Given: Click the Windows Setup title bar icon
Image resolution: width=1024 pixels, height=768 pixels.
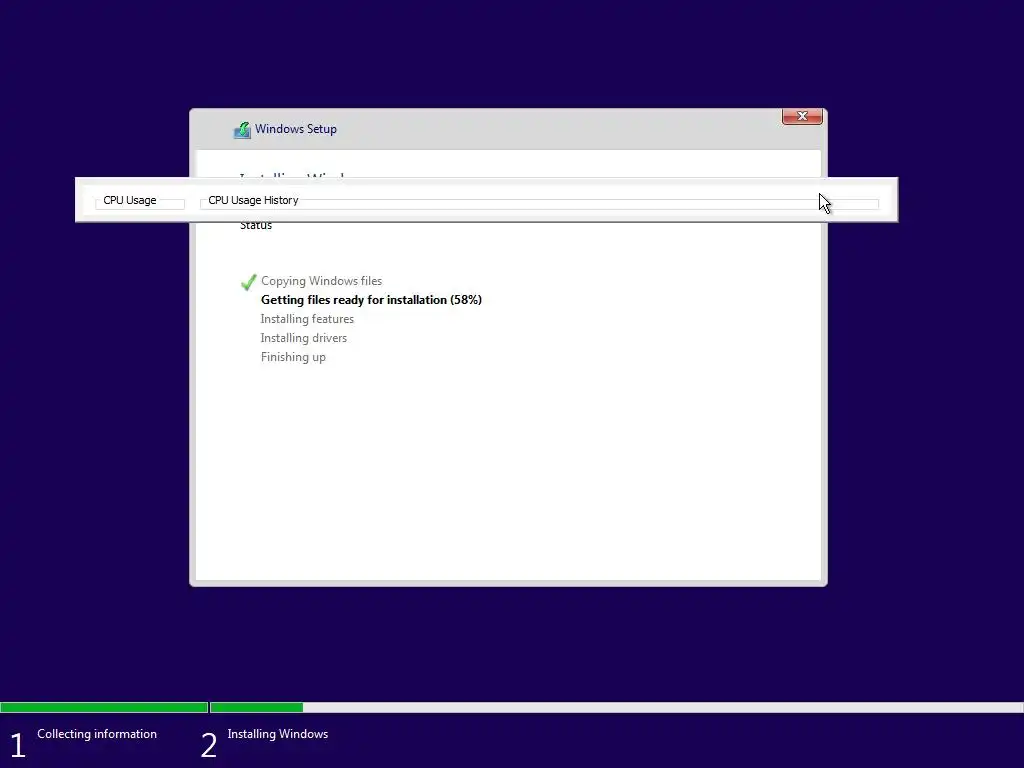Looking at the screenshot, I should point(242,130).
